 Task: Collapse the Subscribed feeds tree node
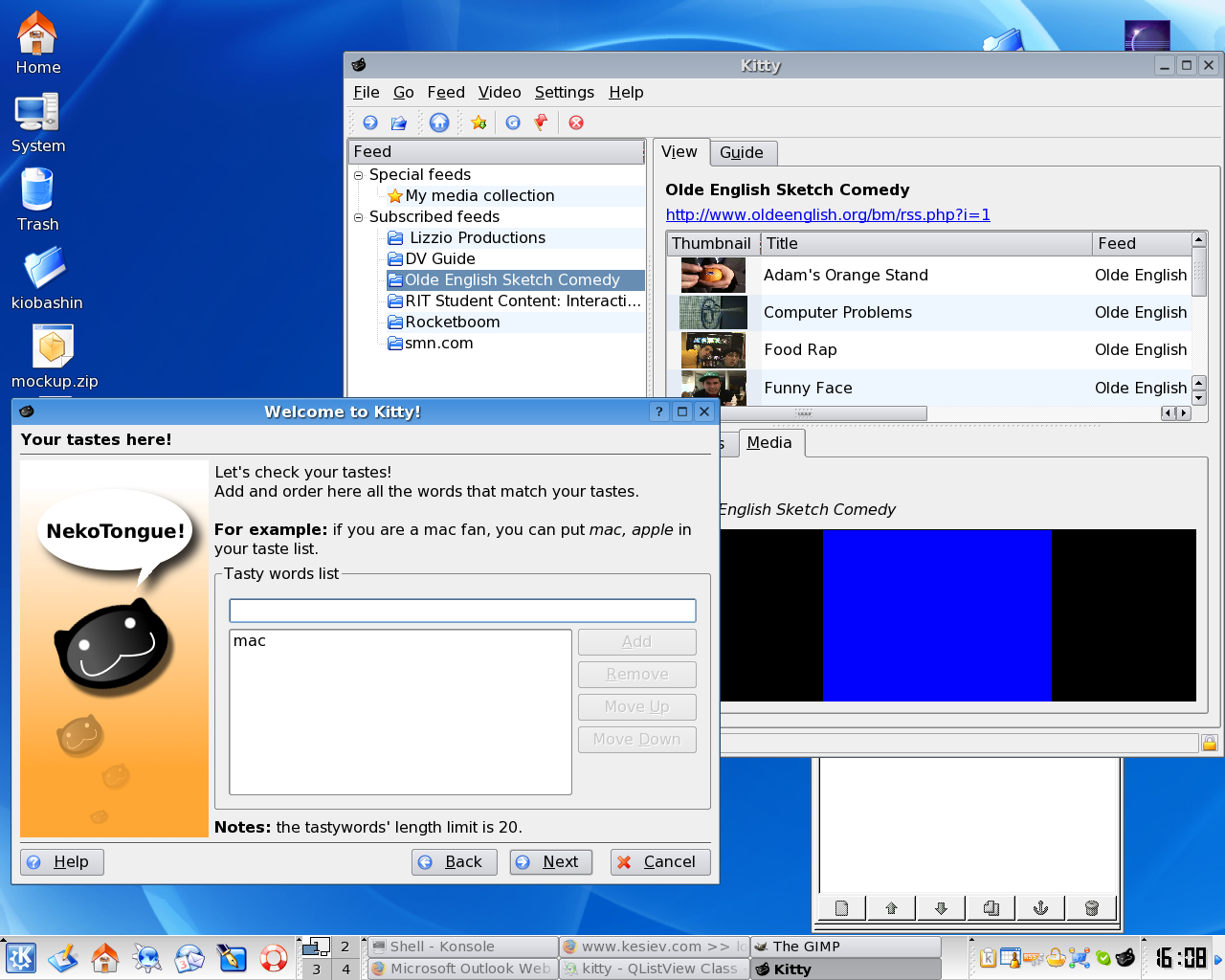[359, 217]
